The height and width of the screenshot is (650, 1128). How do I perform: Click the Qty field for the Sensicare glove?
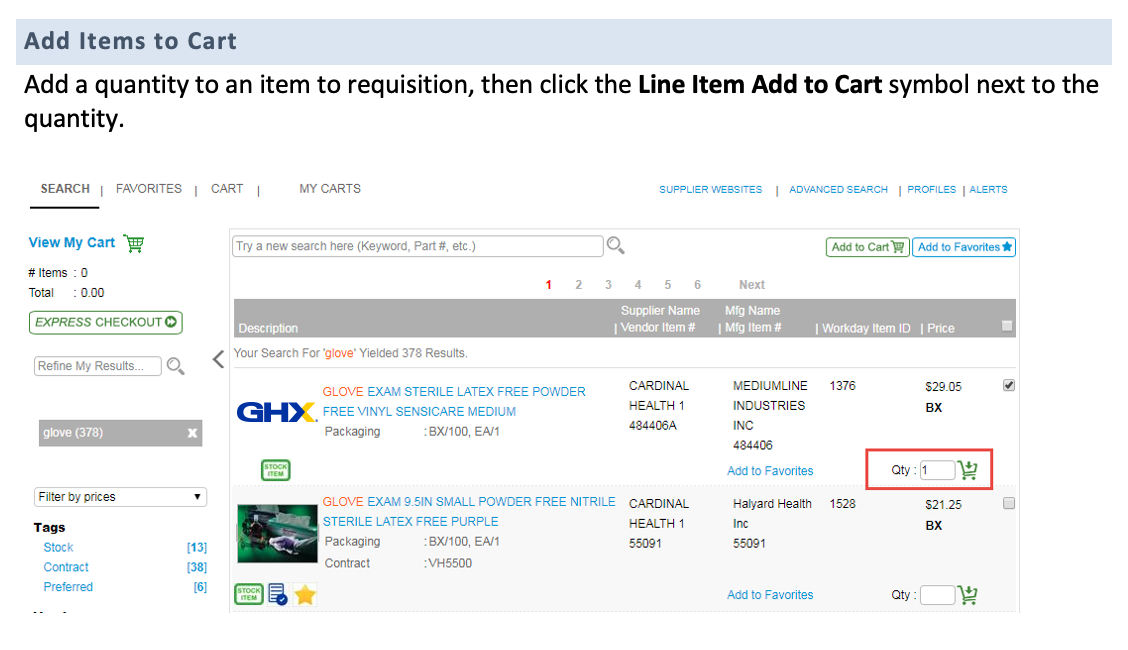[x=938, y=470]
